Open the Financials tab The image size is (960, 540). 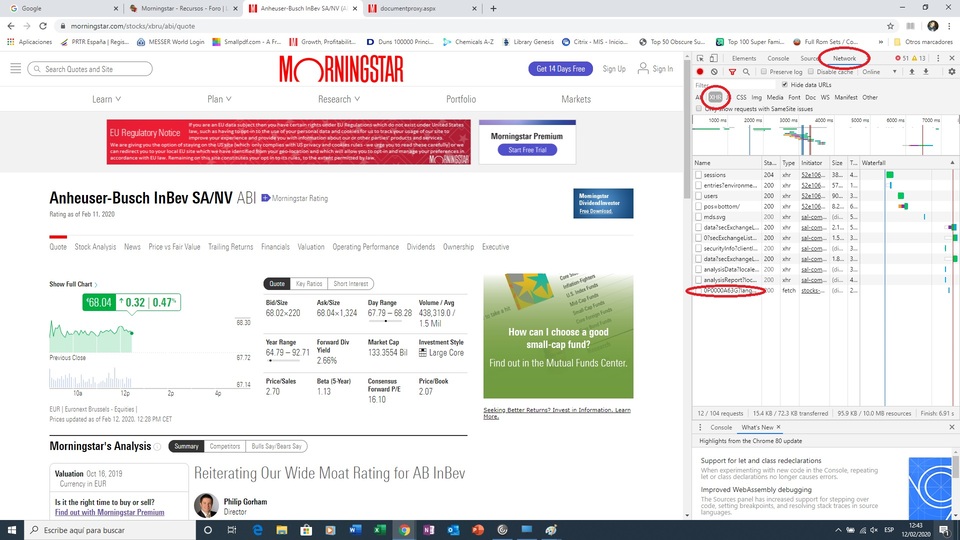tap(275, 247)
